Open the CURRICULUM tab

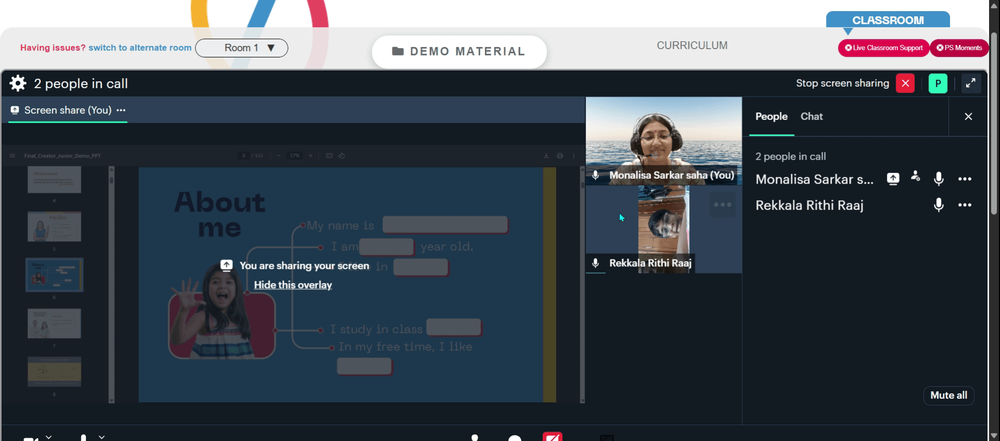[692, 45]
